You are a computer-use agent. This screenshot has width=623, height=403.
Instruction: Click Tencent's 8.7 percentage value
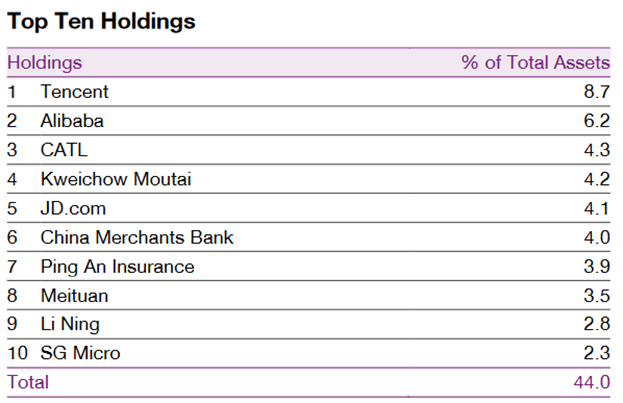597,92
